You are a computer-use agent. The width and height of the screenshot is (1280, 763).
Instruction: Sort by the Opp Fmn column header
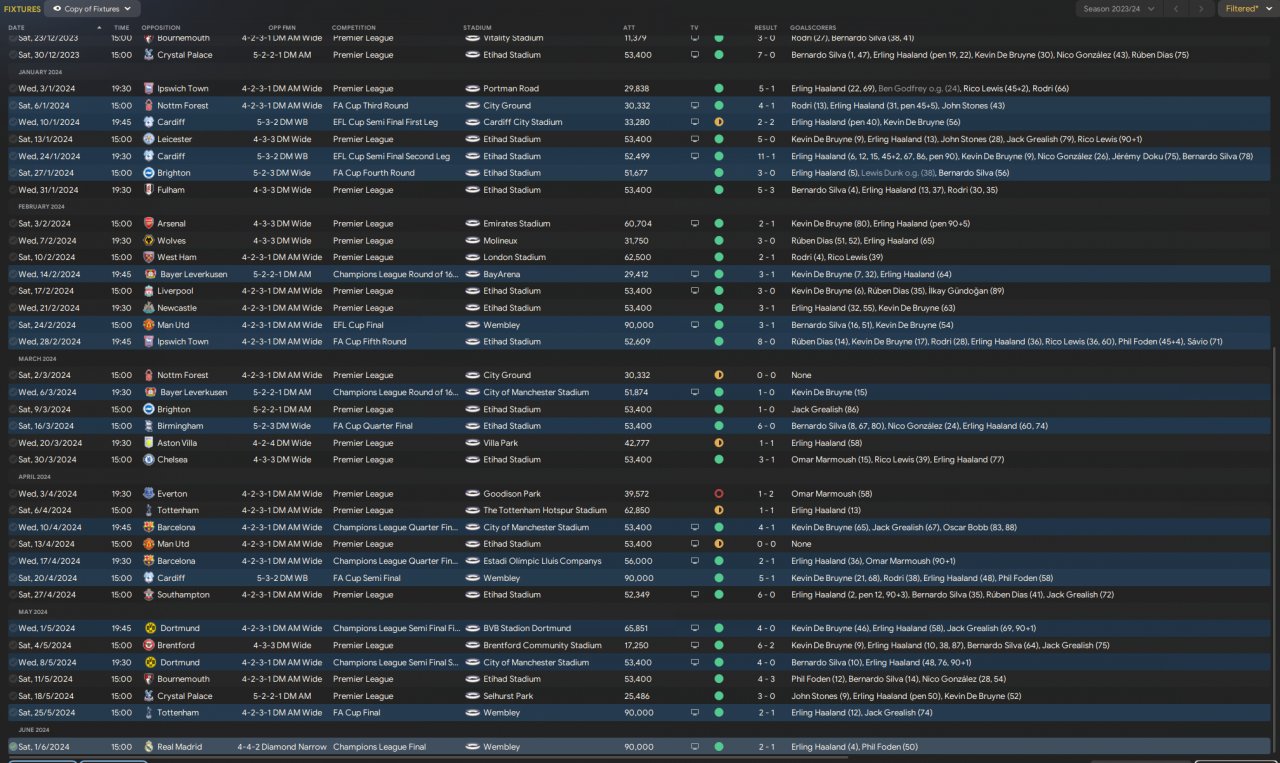[x=282, y=27]
